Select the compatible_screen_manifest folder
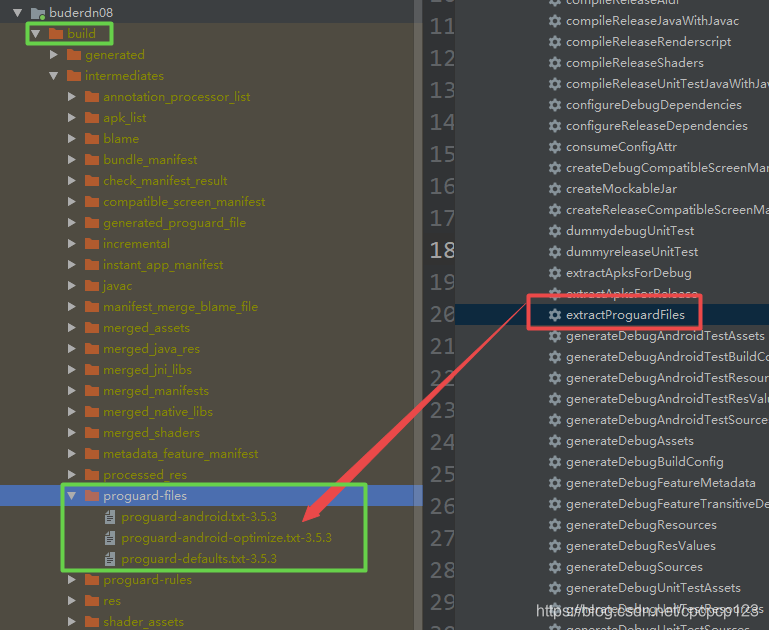The image size is (769, 630). click(184, 202)
